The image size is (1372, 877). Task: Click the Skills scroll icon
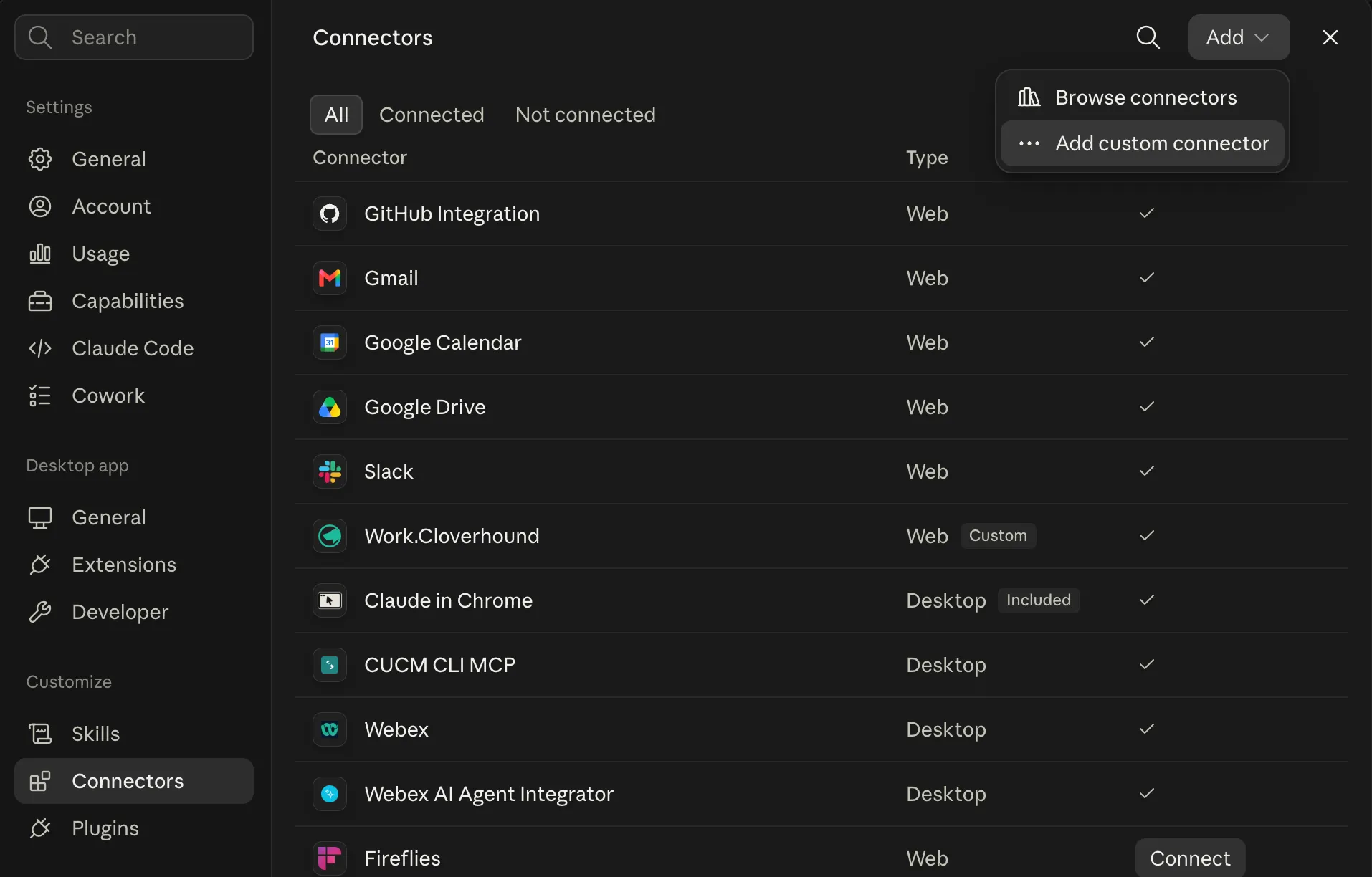(40, 734)
